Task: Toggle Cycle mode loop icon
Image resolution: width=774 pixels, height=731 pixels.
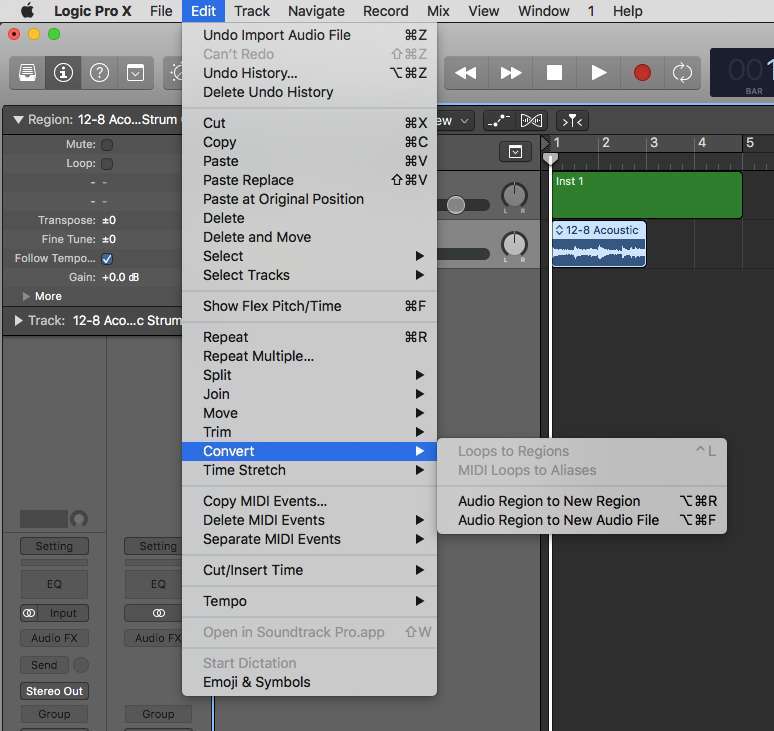Action: (x=682, y=73)
